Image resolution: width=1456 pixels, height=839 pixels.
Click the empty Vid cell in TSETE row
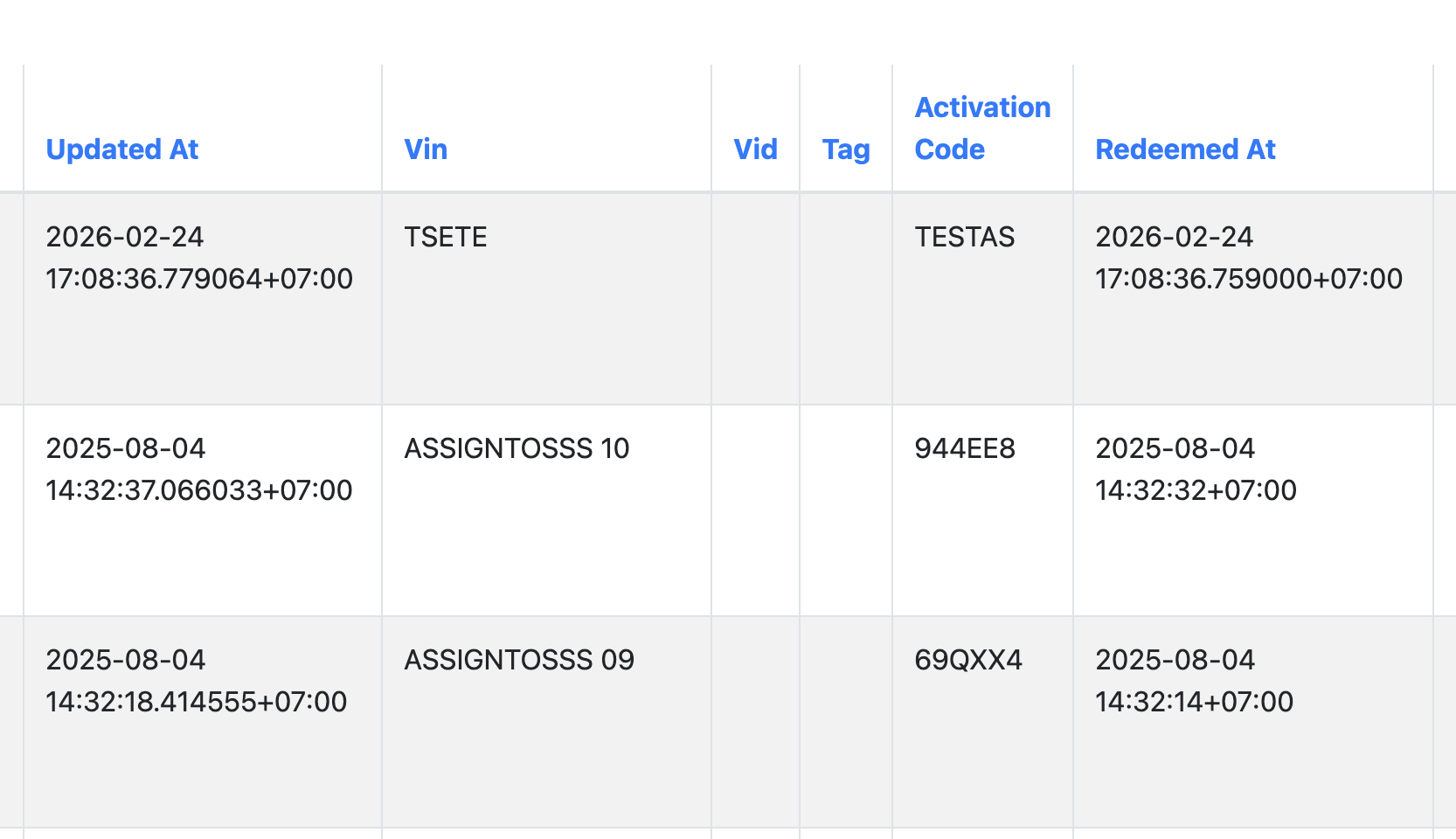pos(755,298)
